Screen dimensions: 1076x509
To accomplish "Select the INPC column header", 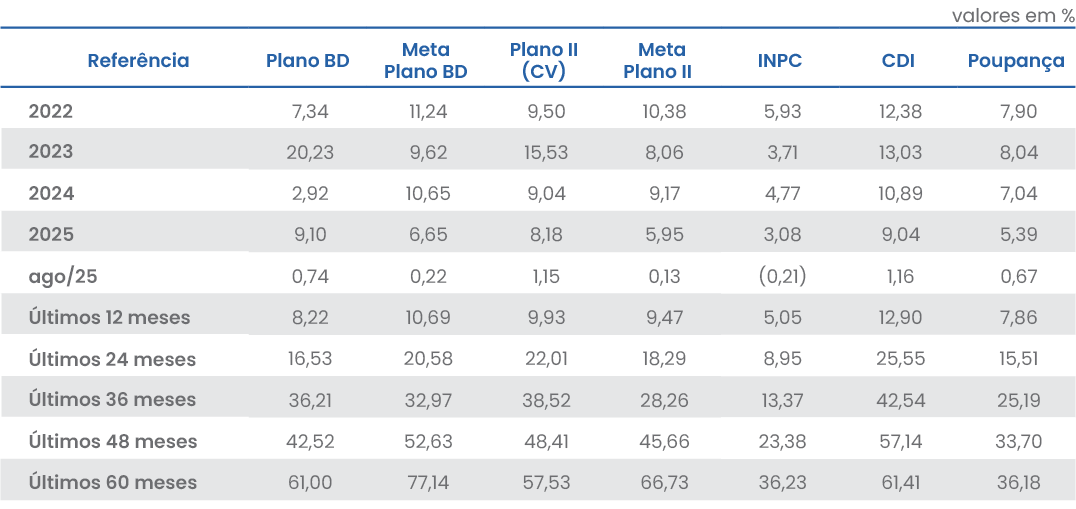I will 780,61.
